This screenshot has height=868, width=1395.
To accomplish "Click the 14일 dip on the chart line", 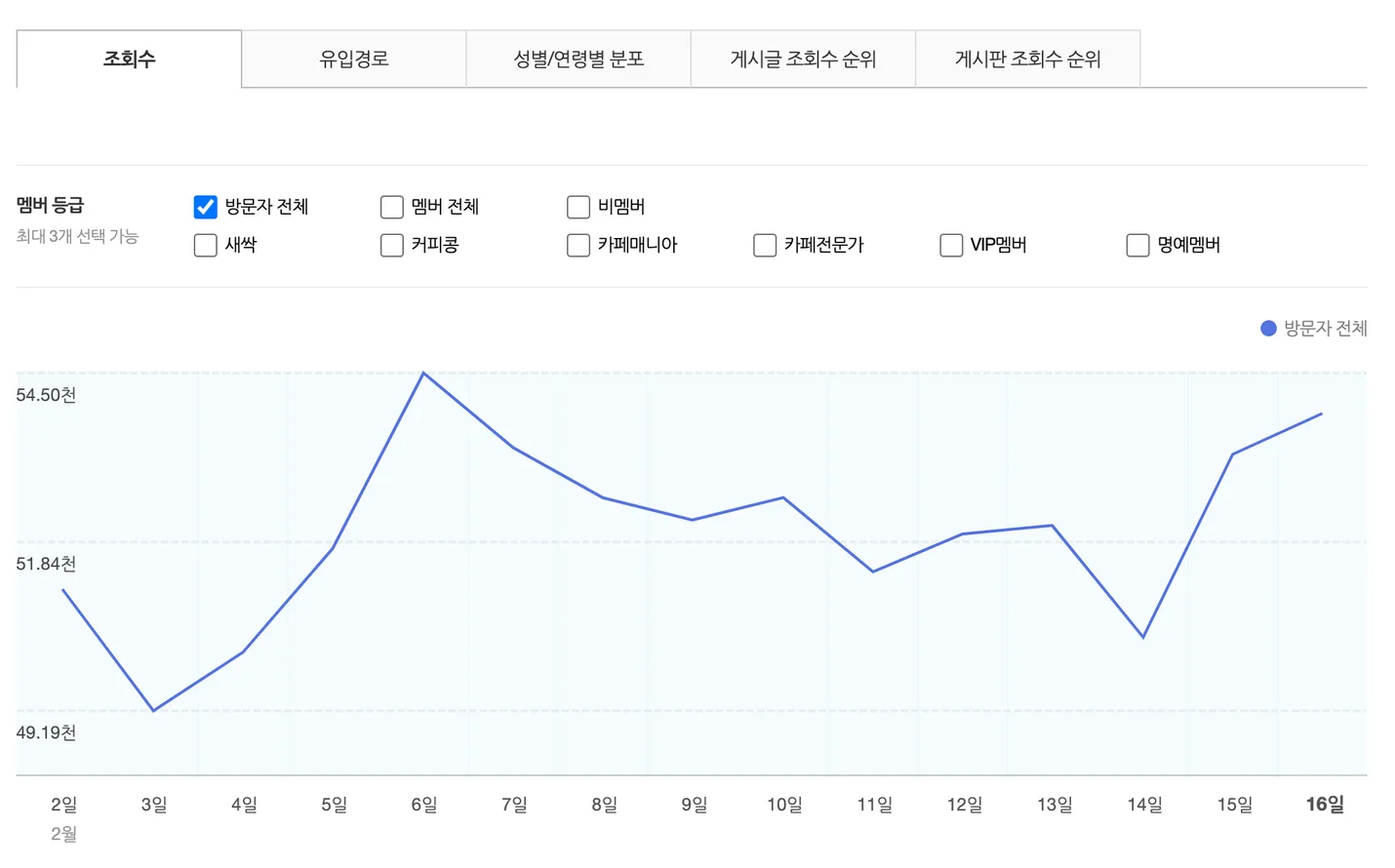I will 1143,637.
